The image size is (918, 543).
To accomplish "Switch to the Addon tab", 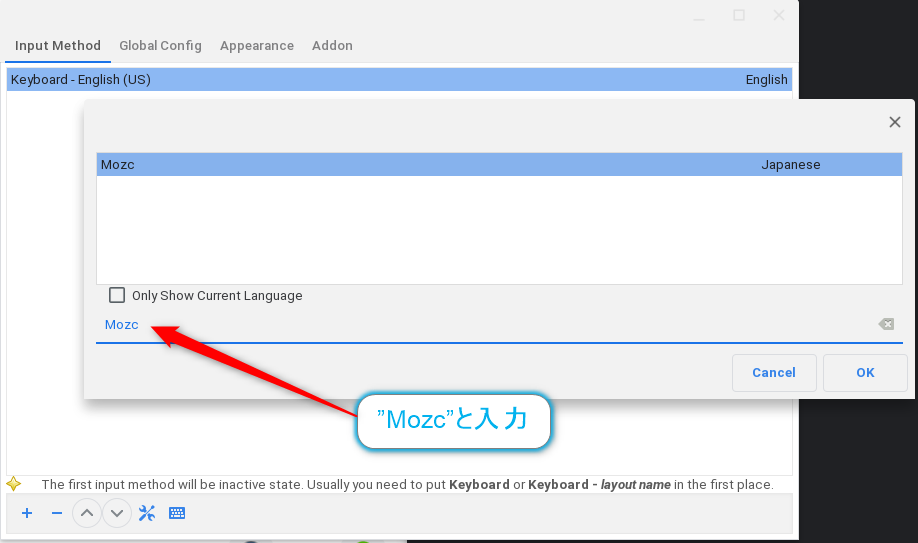I will [x=332, y=46].
